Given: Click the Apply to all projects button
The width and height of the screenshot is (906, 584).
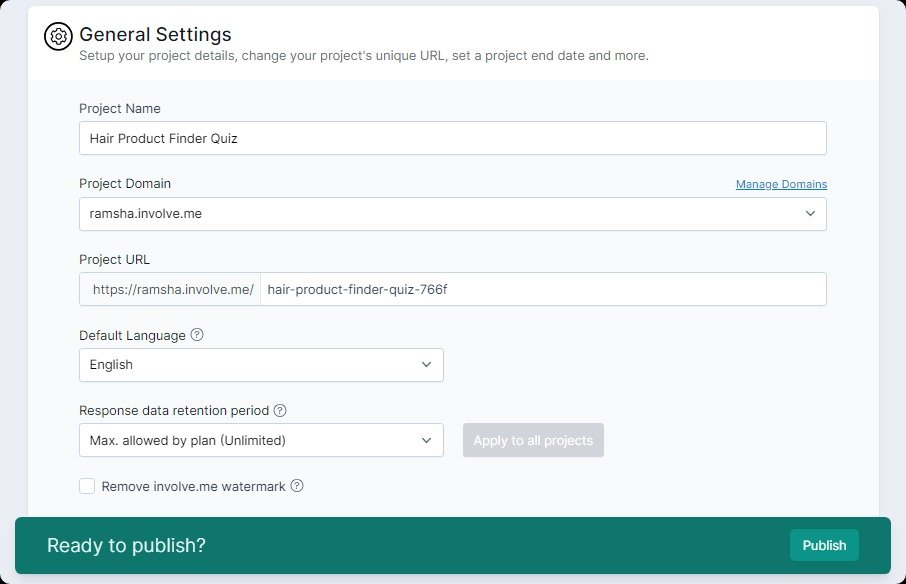Looking at the screenshot, I should click(x=533, y=440).
